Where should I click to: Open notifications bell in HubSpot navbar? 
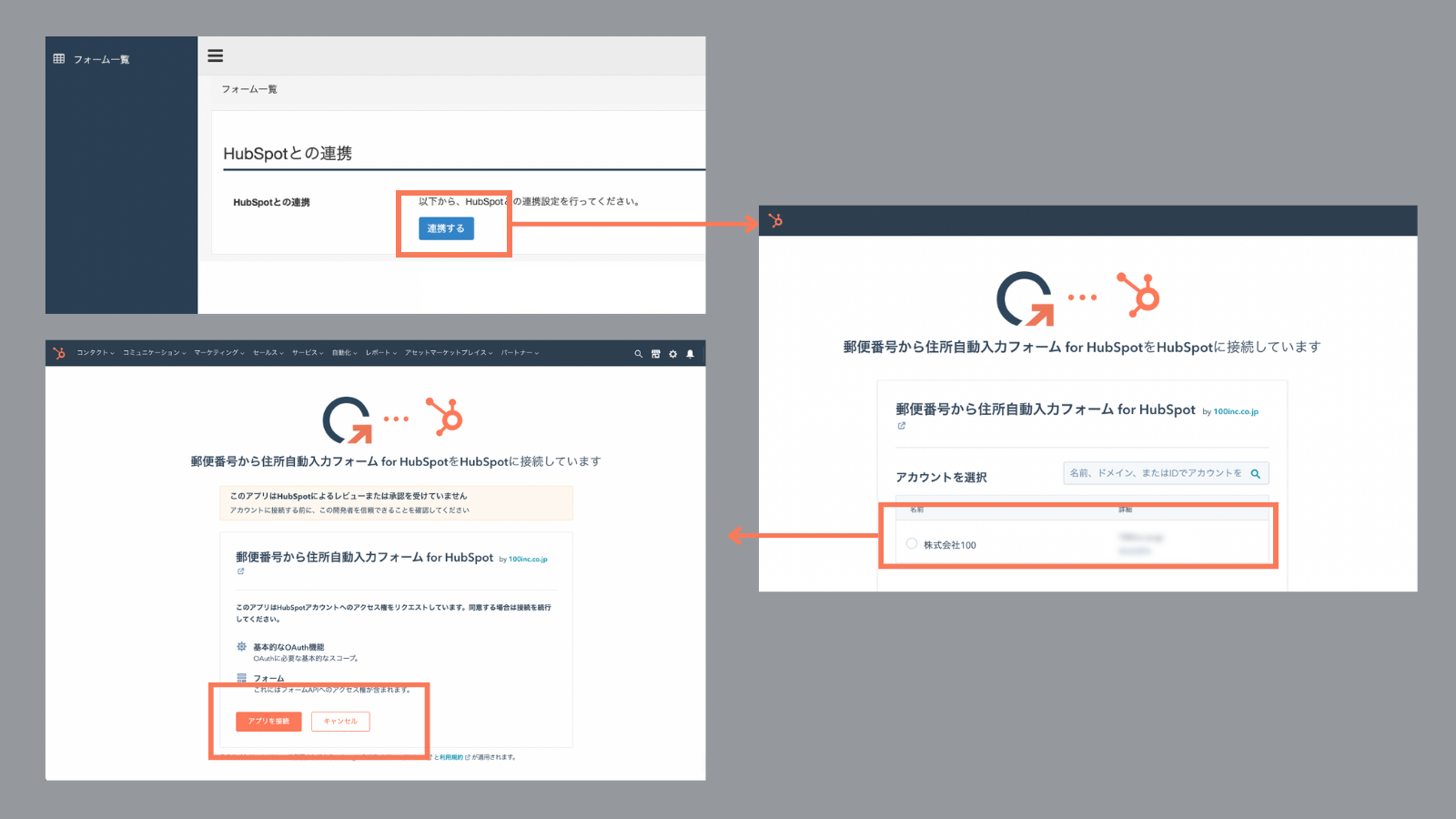(690, 354)
